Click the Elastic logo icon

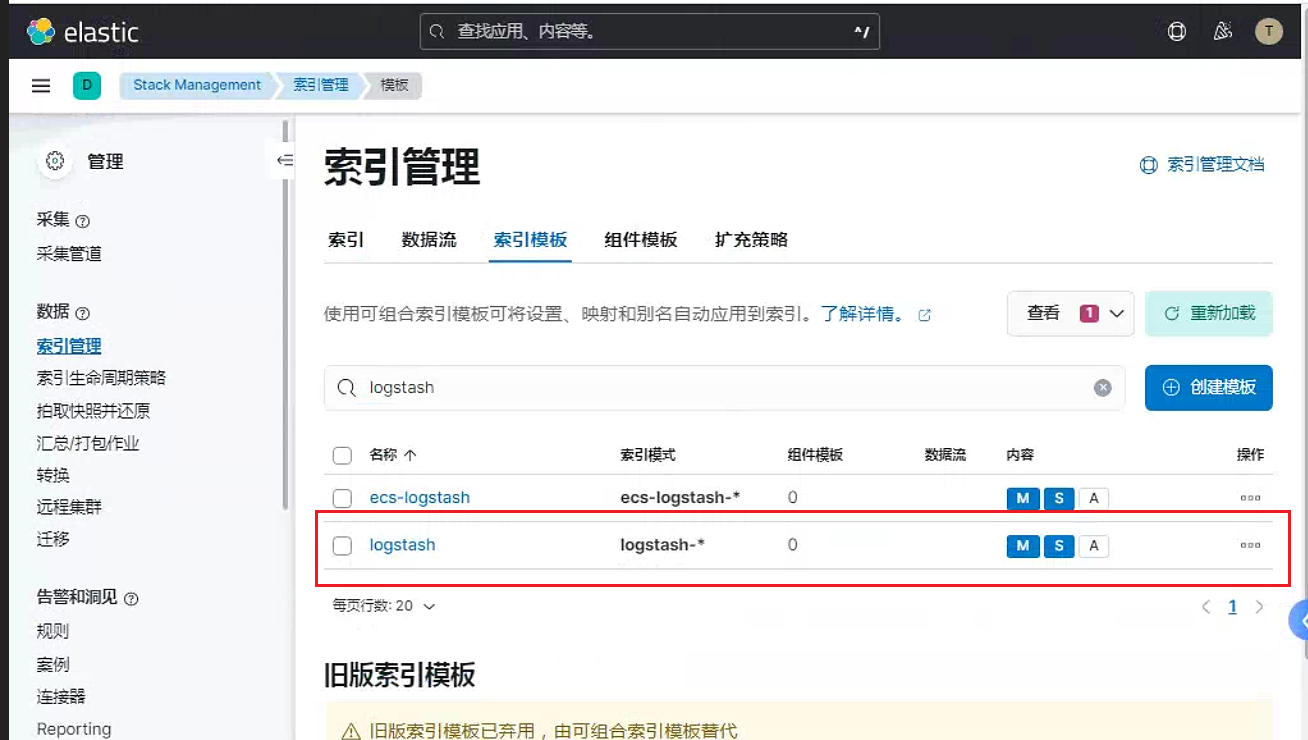pyautogui.click(x=41, y=32)
